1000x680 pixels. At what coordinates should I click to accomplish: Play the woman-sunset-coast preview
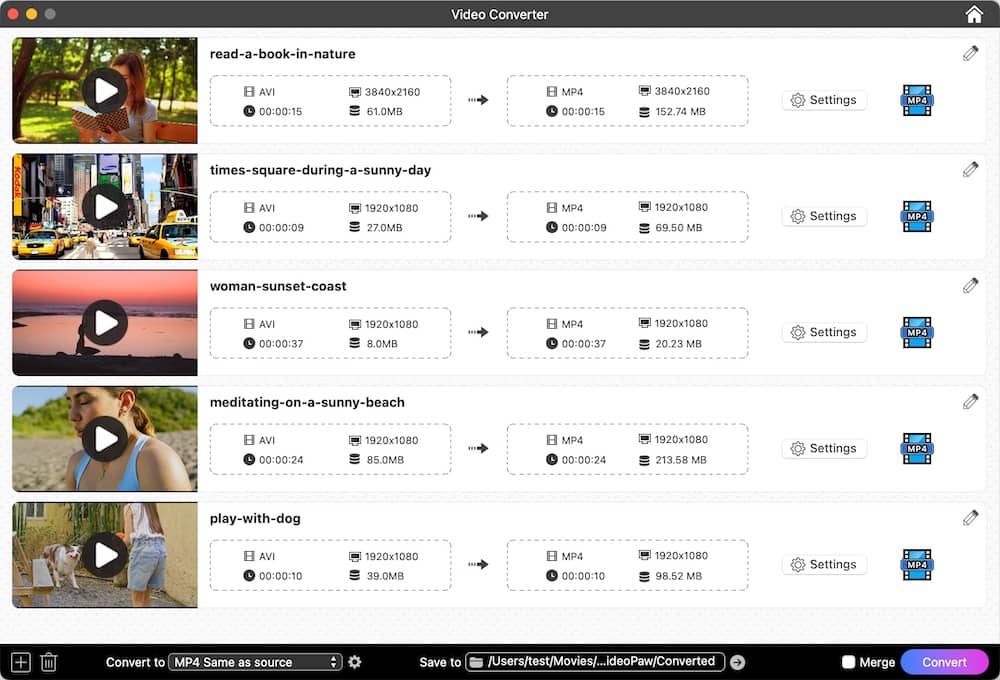click(x=104, y=322)
